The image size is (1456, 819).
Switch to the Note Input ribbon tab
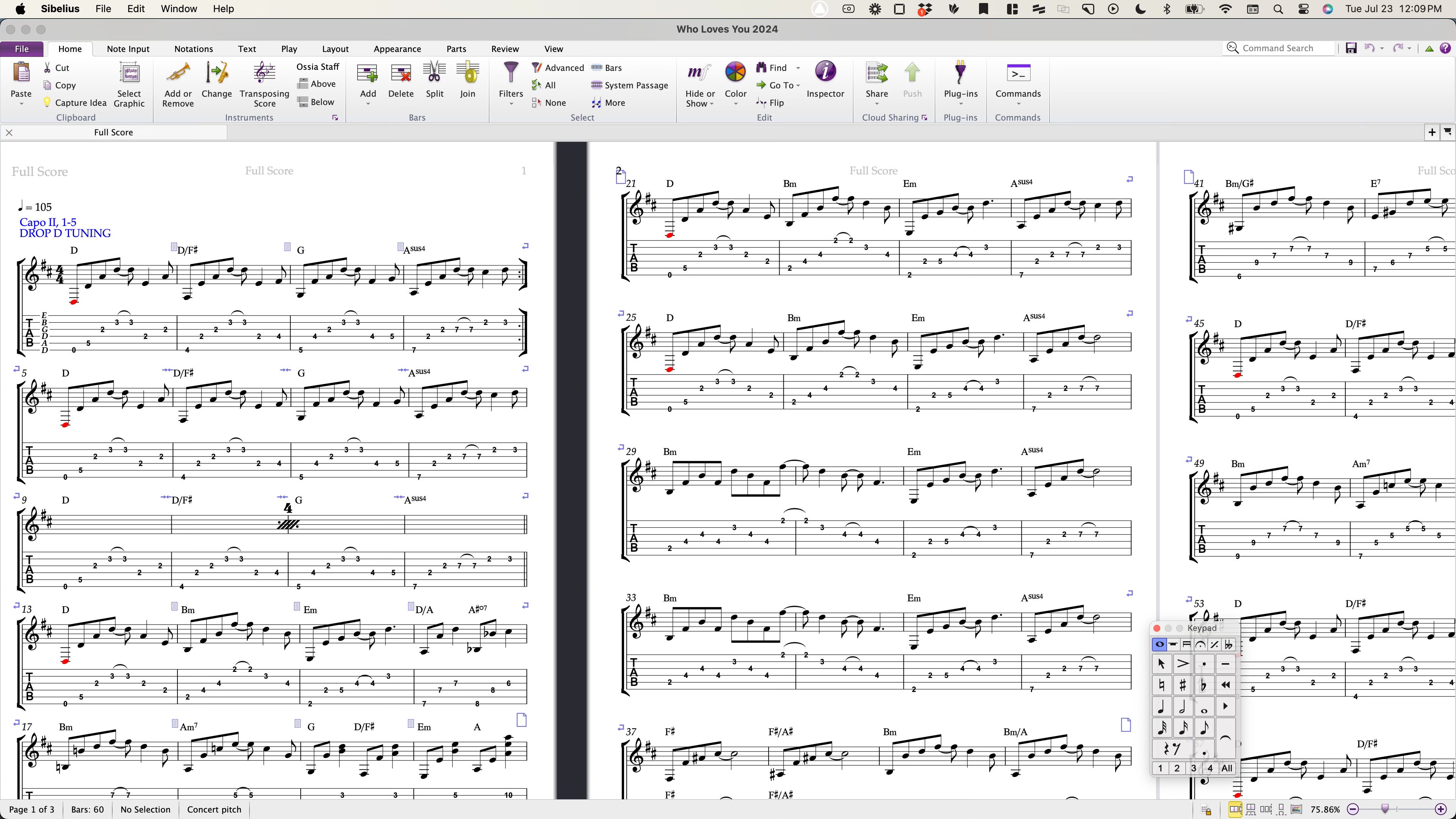tap(128, 49)
